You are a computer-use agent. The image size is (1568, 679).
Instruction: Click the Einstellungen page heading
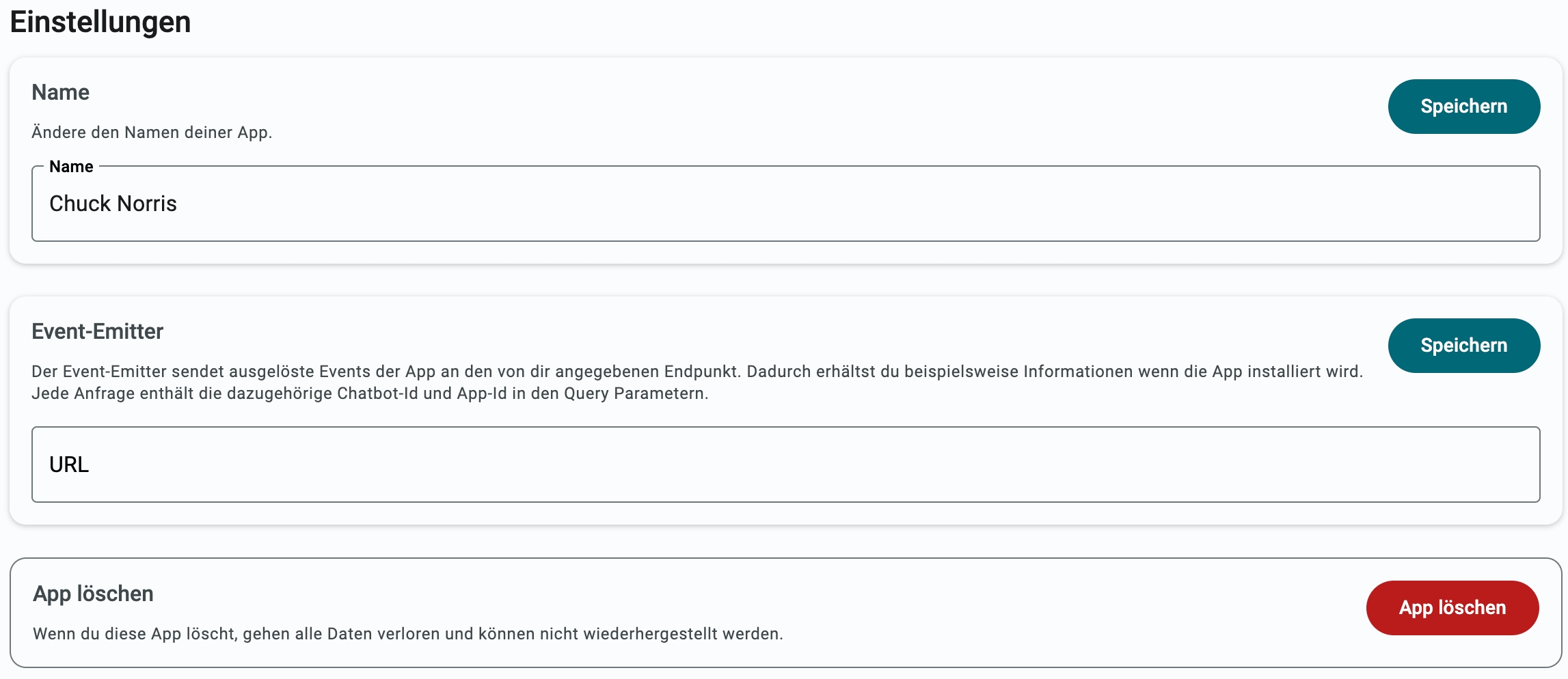point(100,22)
